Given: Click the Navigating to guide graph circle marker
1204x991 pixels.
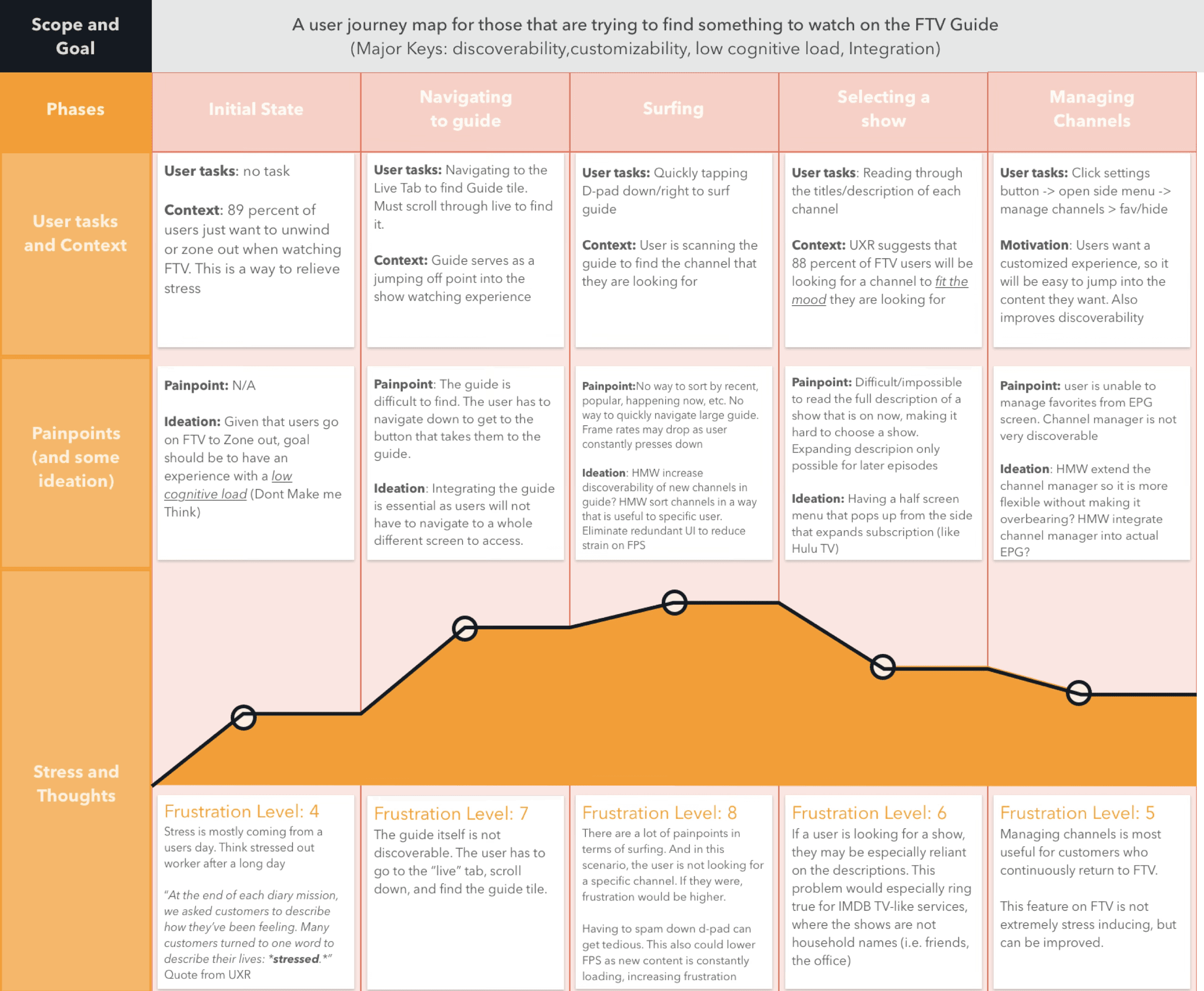Looking at the screenshot, I should tap(465, 628).
